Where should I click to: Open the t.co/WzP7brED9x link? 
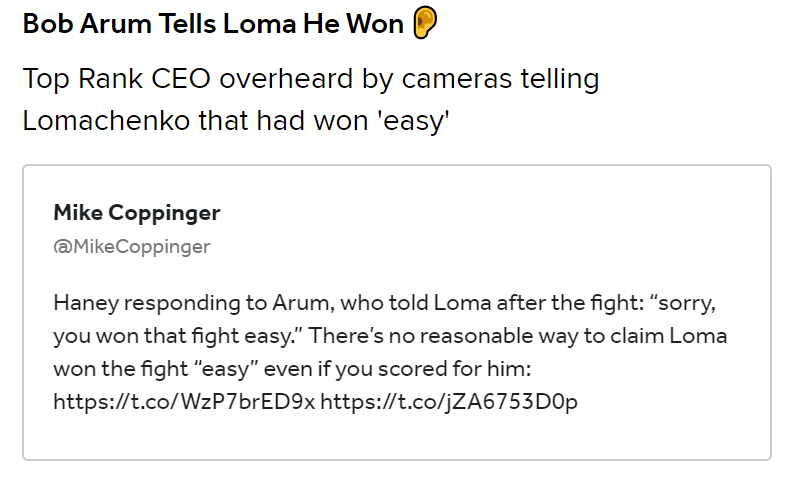coord(184,401)
